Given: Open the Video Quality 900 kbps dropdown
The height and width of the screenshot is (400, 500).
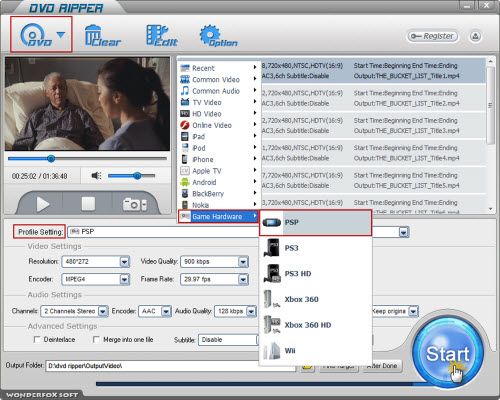Looking at the screenshot, I should point(243,262).
